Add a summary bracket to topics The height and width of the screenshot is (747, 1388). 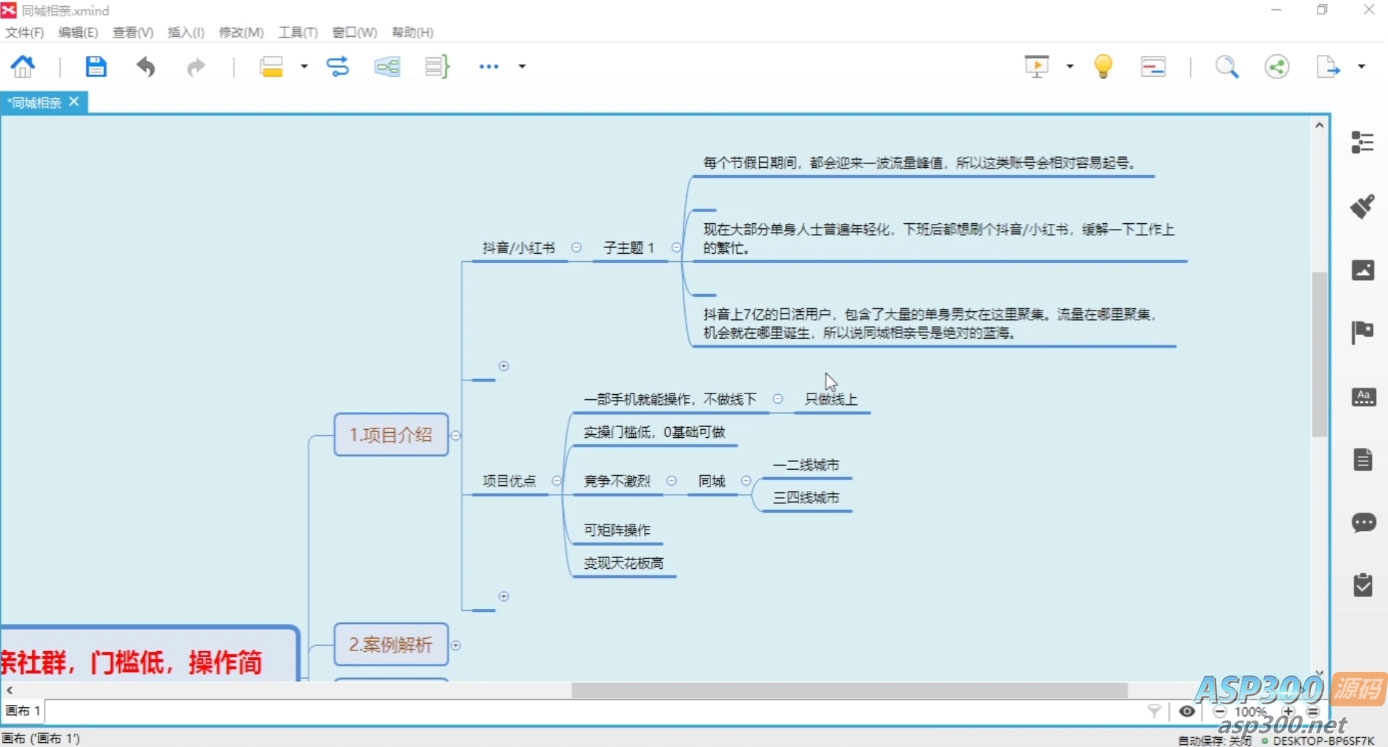[x=437, y=67]
